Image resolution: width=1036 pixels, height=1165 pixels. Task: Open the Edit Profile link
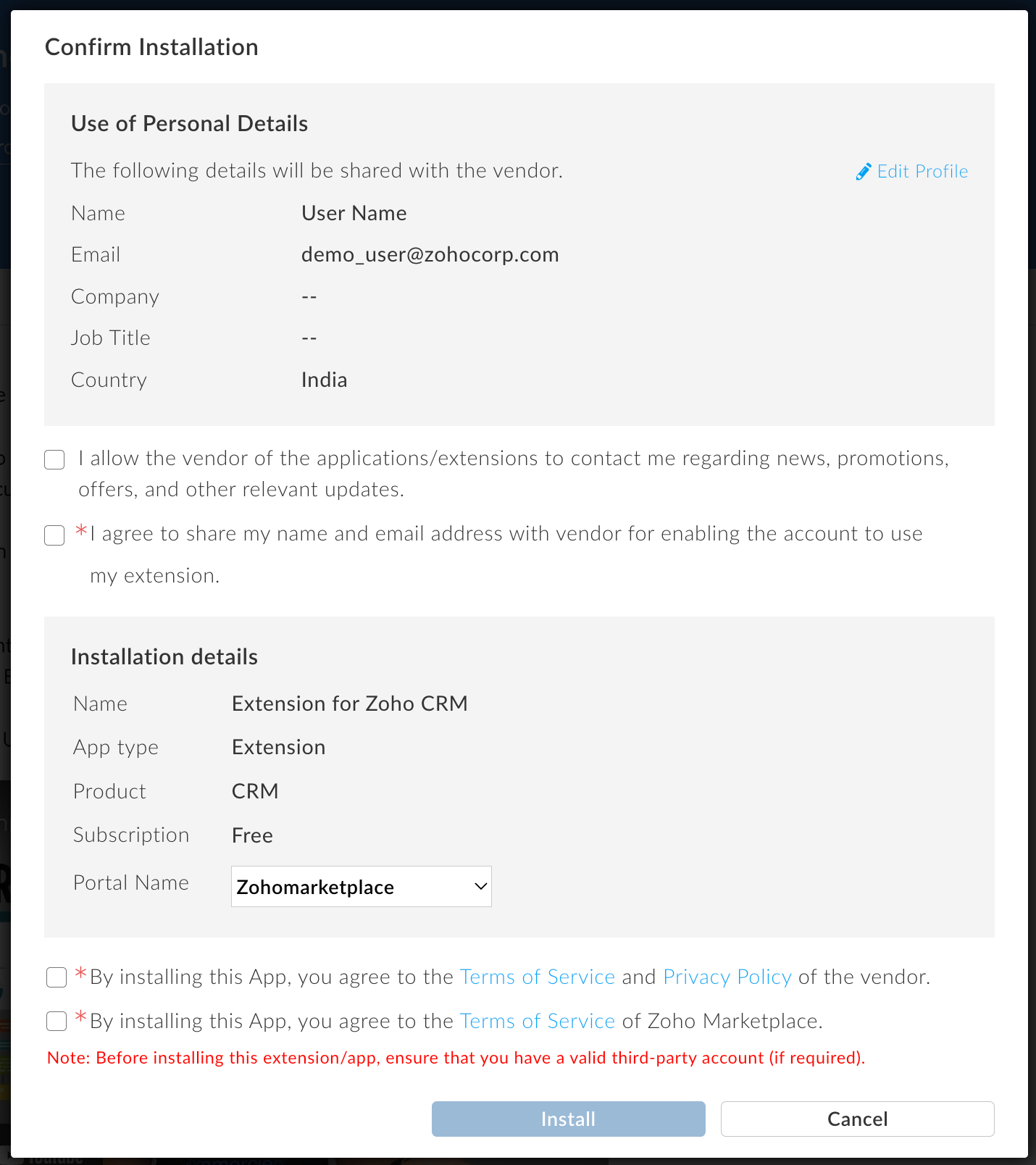point(922,172)
